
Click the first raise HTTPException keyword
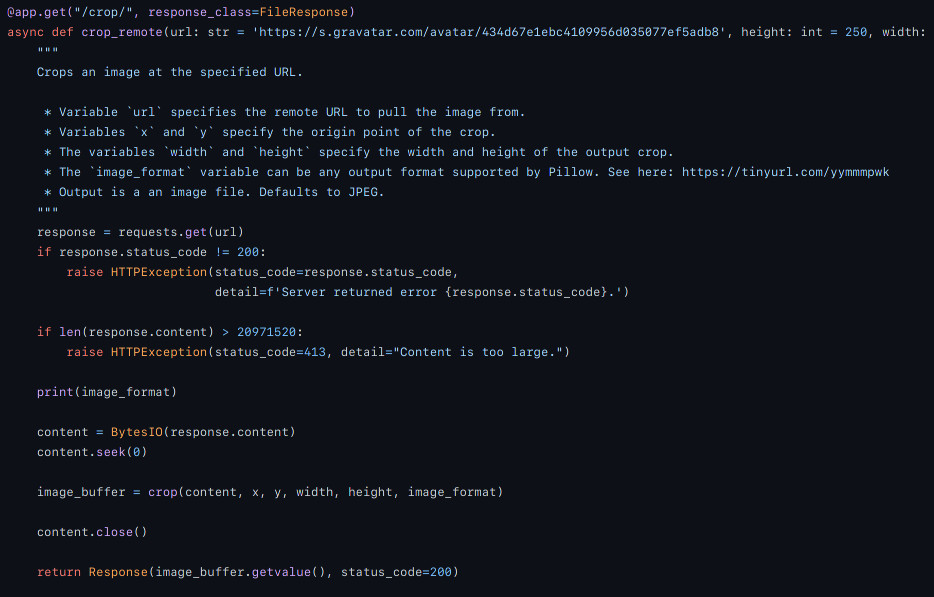coord(136,272)
